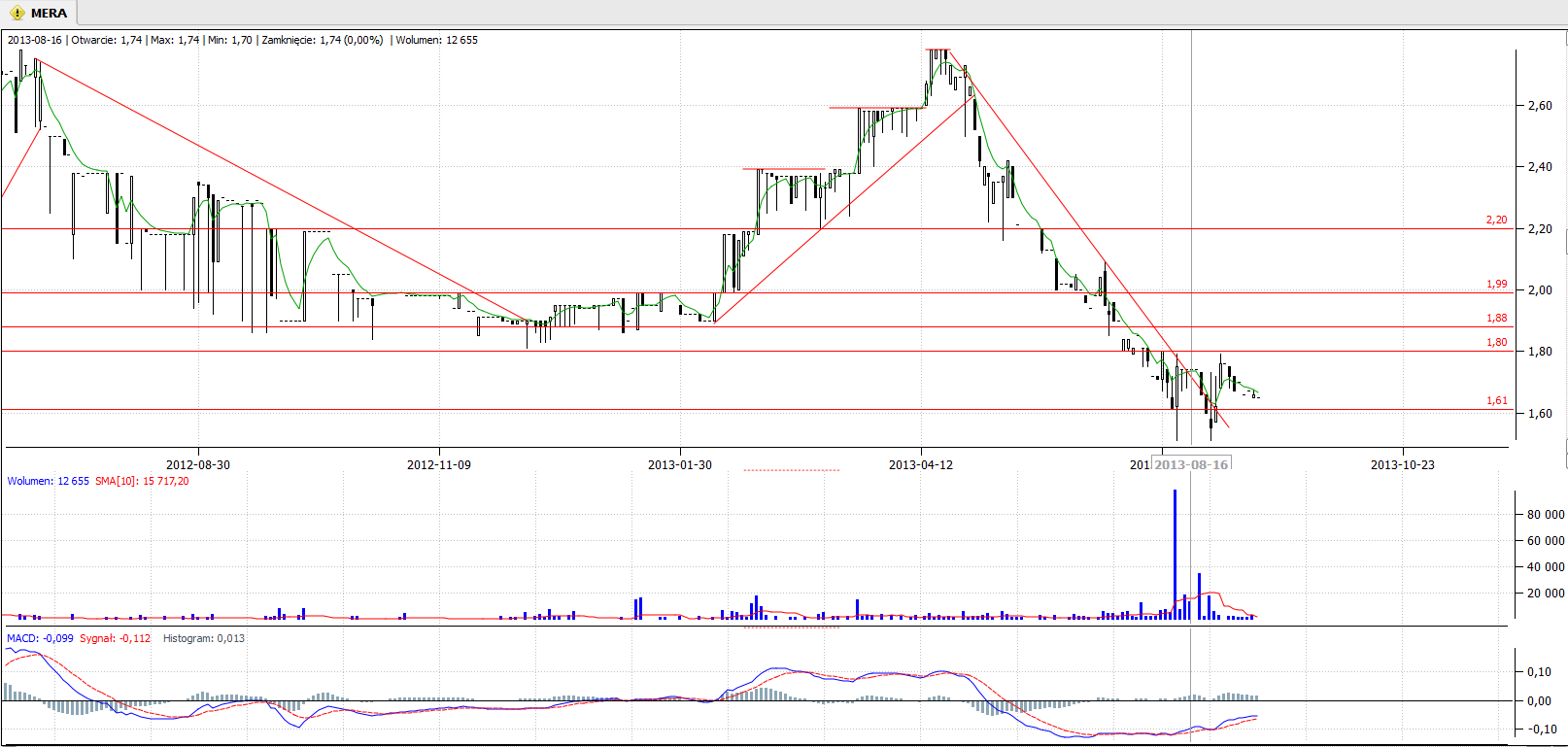Select the red 2,20 price level label
The image size is (1568, 747).
[1496, 220]
